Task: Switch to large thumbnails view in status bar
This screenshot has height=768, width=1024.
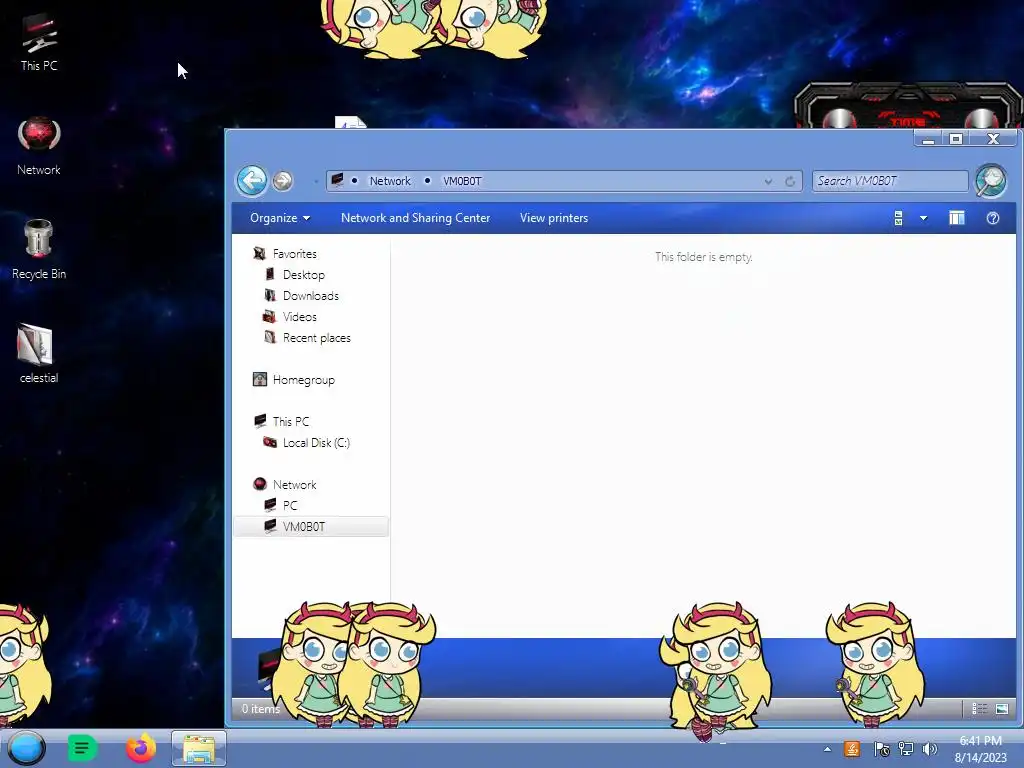Action: coord(1002,709)
